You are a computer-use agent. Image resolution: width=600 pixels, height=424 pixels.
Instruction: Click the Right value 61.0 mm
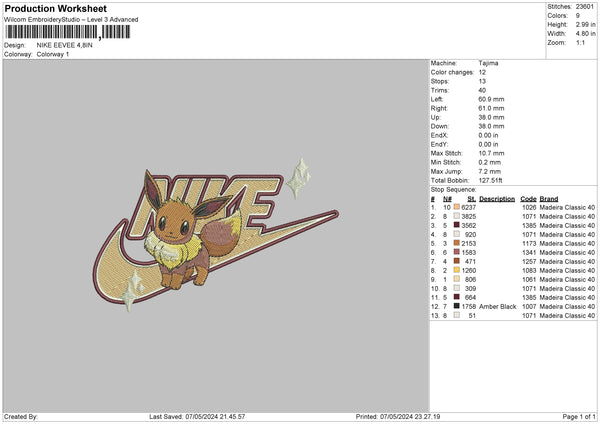491,108
